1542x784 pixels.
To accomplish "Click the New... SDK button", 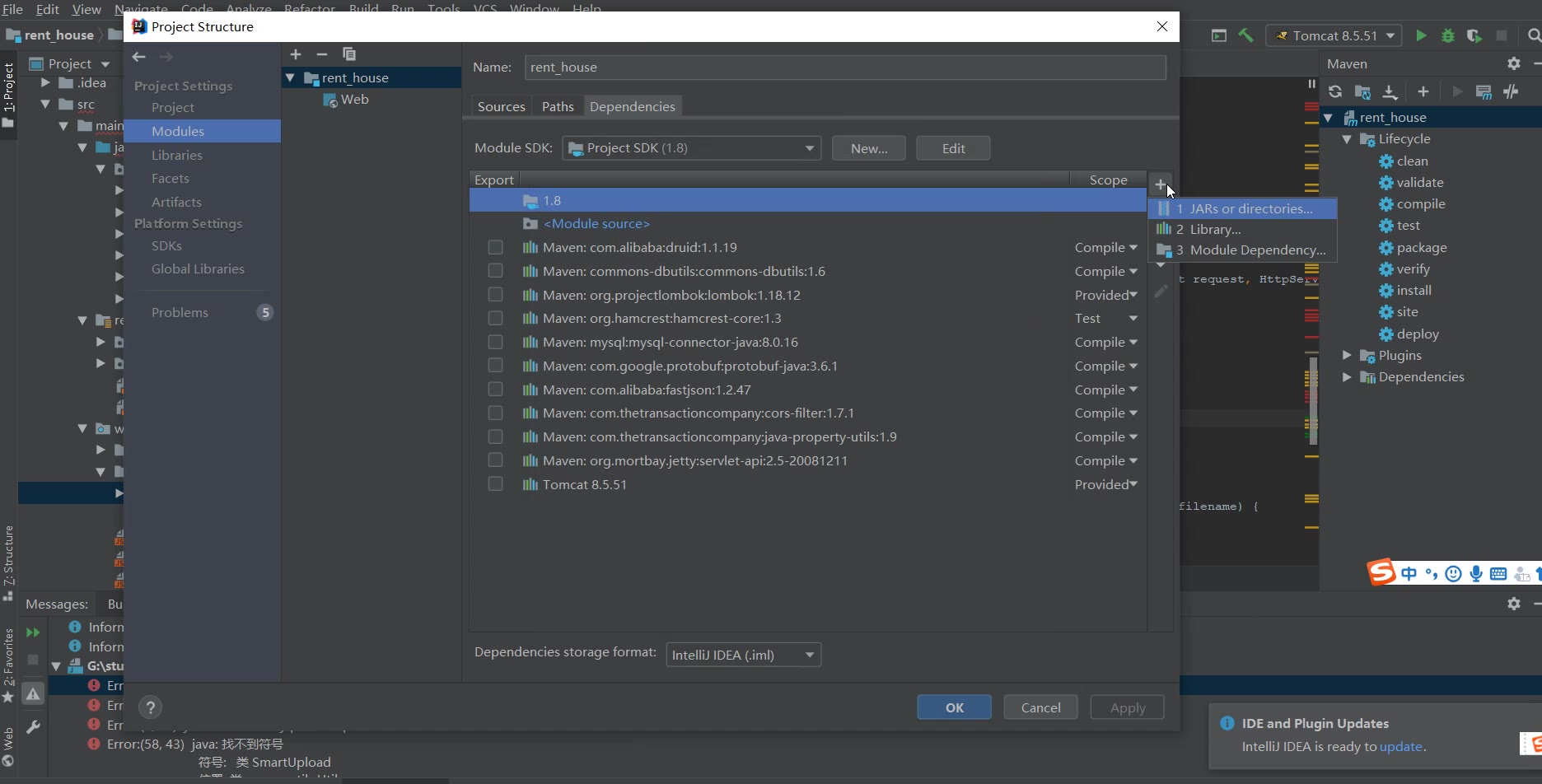I will tap(868, 148).
